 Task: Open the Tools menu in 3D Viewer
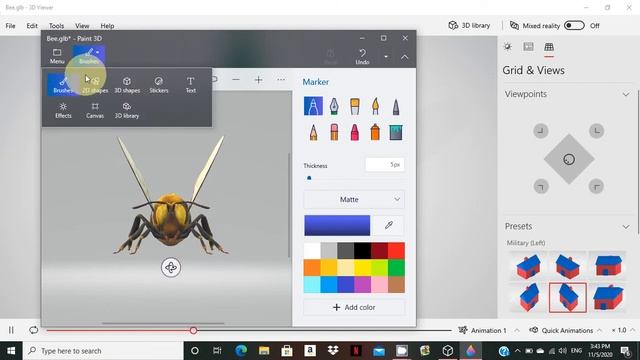click(56, 26)
